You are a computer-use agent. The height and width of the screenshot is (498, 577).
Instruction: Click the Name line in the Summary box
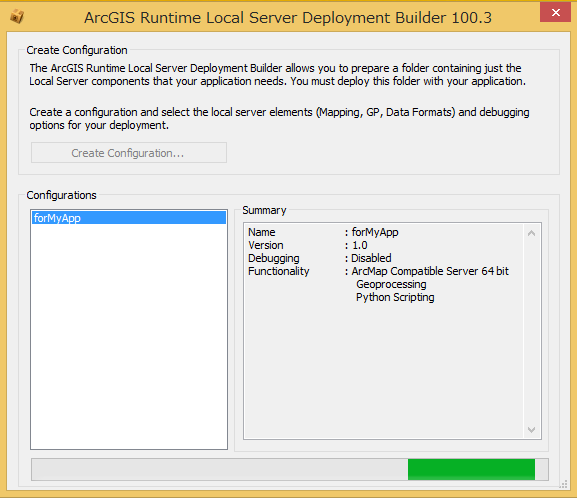tap(323, 232)
